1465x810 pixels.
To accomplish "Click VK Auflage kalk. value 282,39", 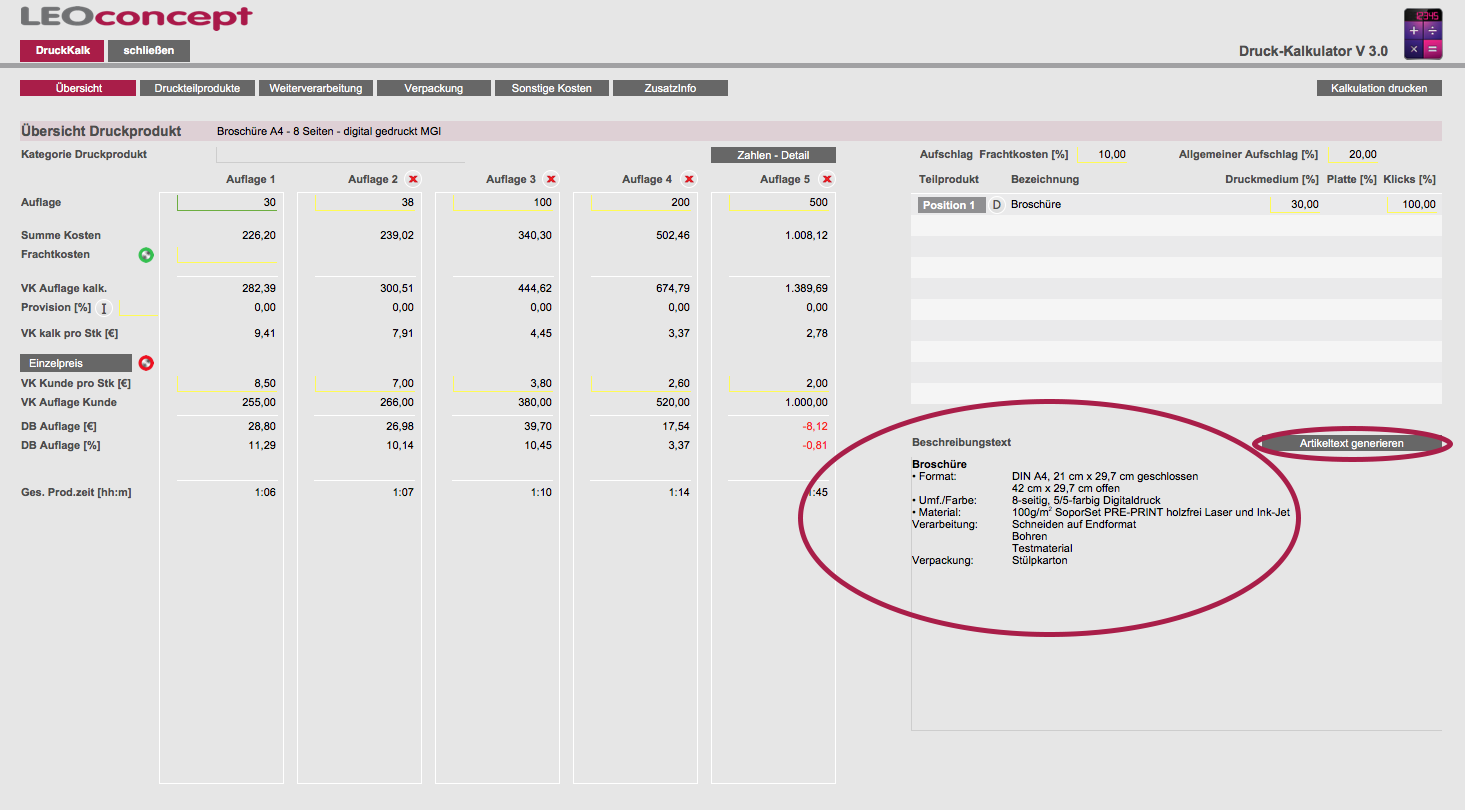I will click(x=258, y=288).
